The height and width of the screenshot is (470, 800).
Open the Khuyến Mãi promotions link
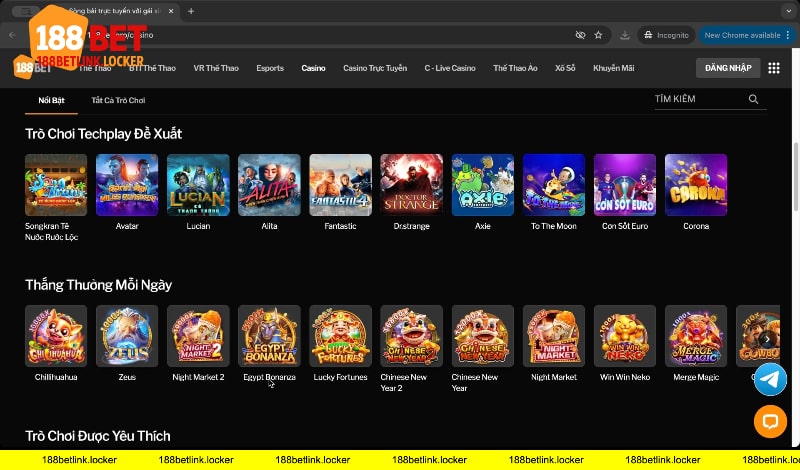click(x=614, y=68)
